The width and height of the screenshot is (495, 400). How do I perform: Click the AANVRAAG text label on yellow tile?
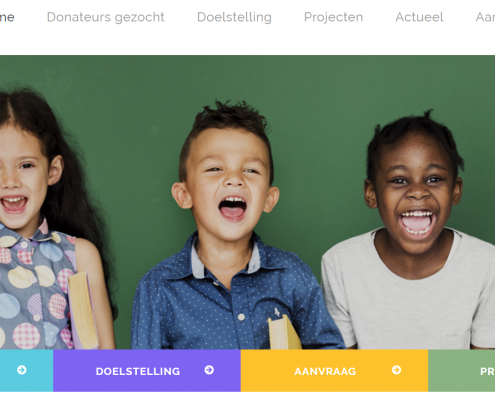[325, 371]
